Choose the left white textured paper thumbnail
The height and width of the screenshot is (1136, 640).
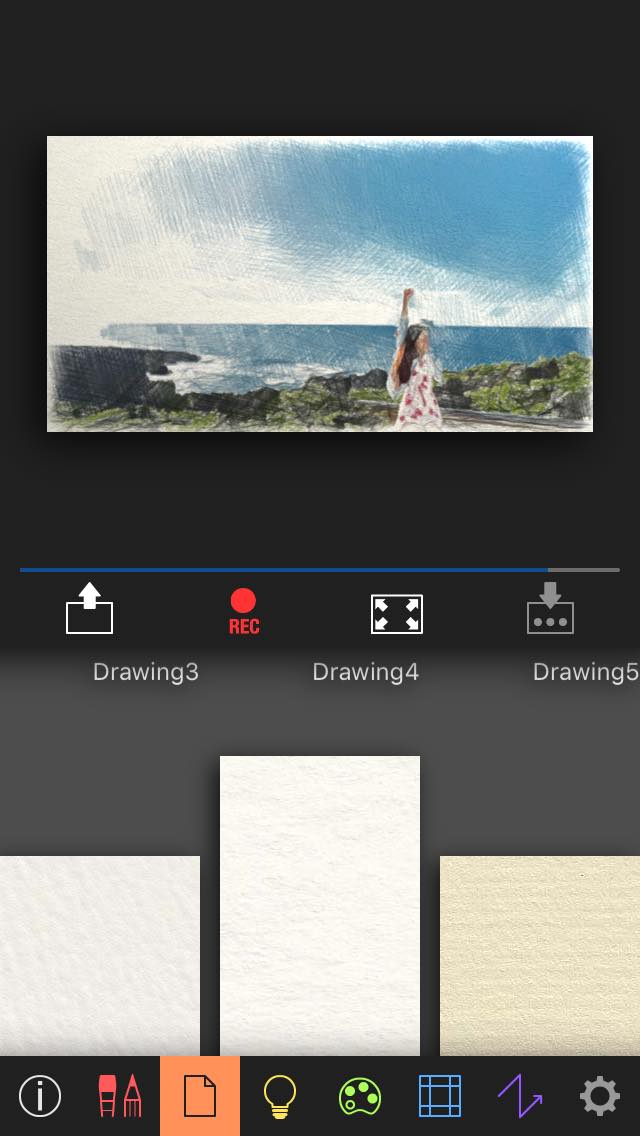100,956
